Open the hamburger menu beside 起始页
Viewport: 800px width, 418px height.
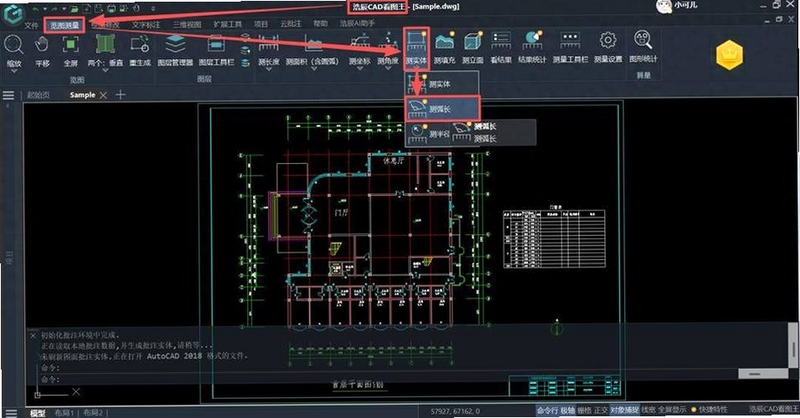[8, 95]
